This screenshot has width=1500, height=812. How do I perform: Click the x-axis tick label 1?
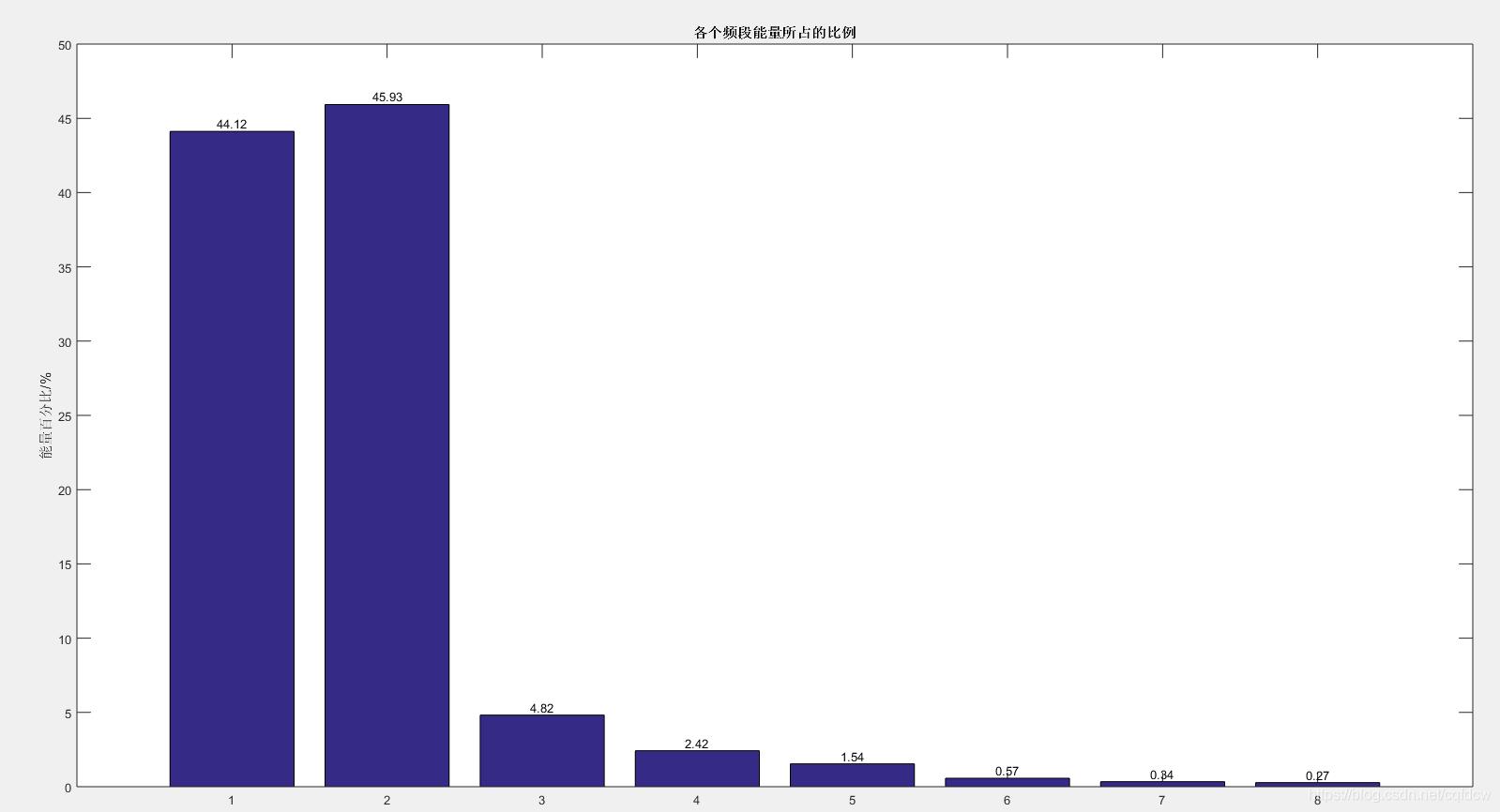pos(232,800)
